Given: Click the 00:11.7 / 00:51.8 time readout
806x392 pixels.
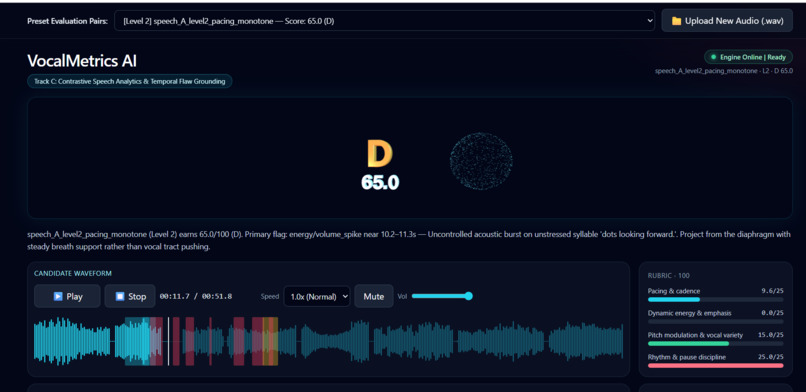Looking at the screenshot, I should click(x=196, y=296).
